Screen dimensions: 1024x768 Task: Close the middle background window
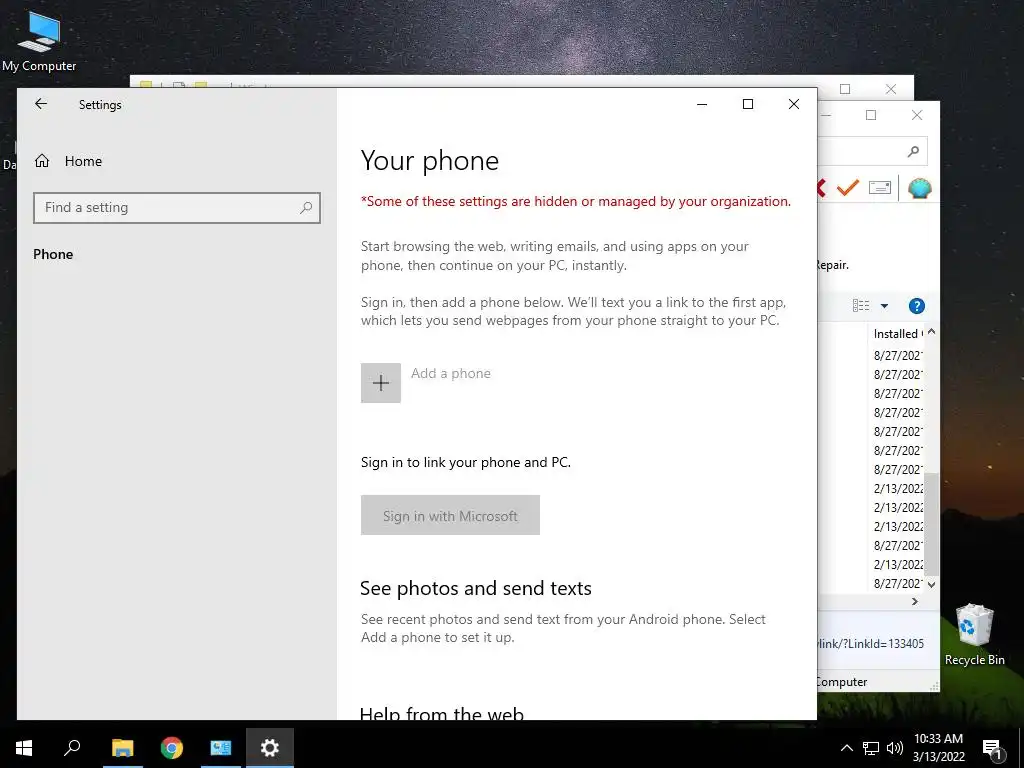pyautogui.click(x=917, y=115)
